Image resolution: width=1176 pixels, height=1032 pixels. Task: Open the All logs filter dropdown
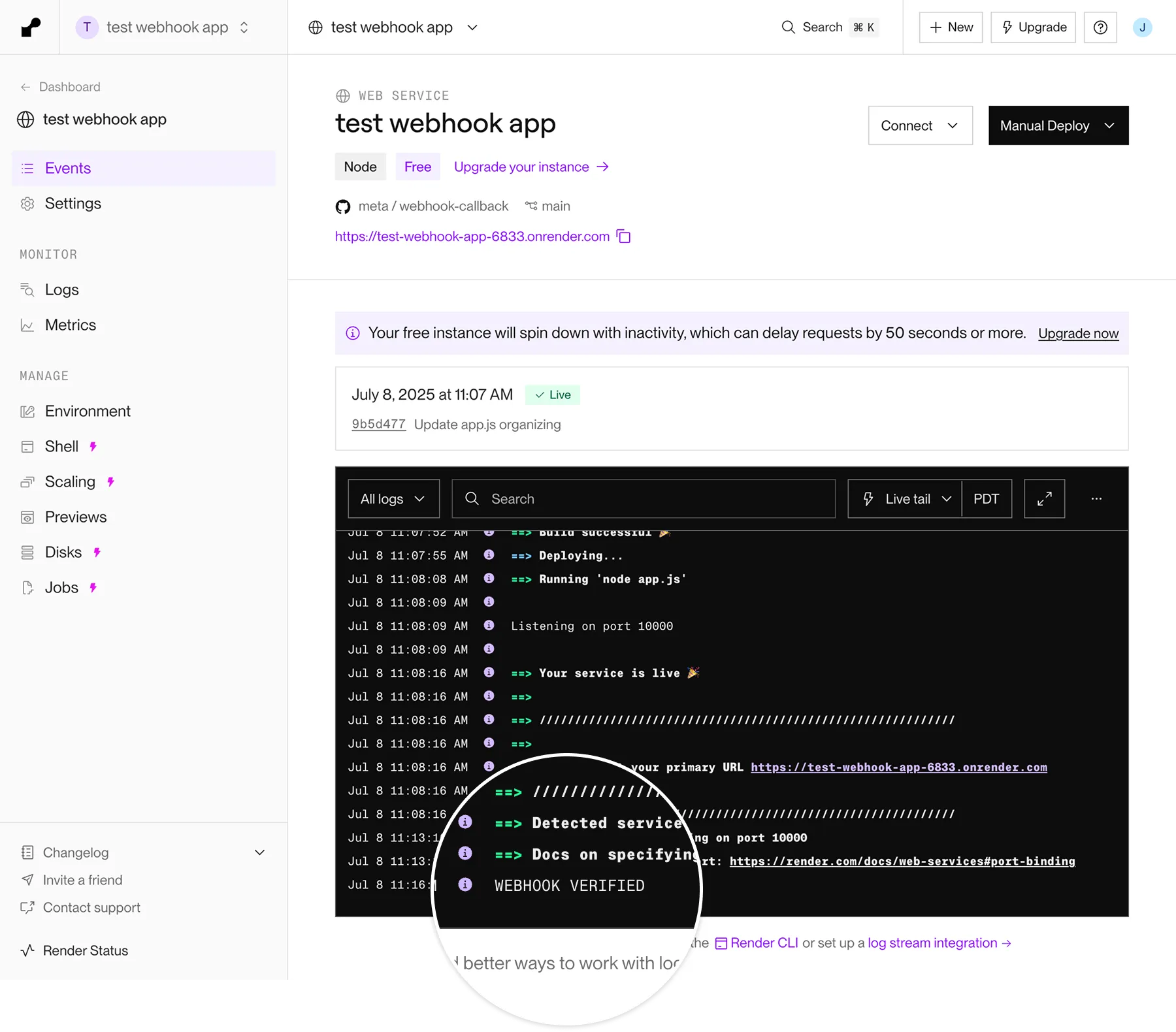tap(393, 499)
